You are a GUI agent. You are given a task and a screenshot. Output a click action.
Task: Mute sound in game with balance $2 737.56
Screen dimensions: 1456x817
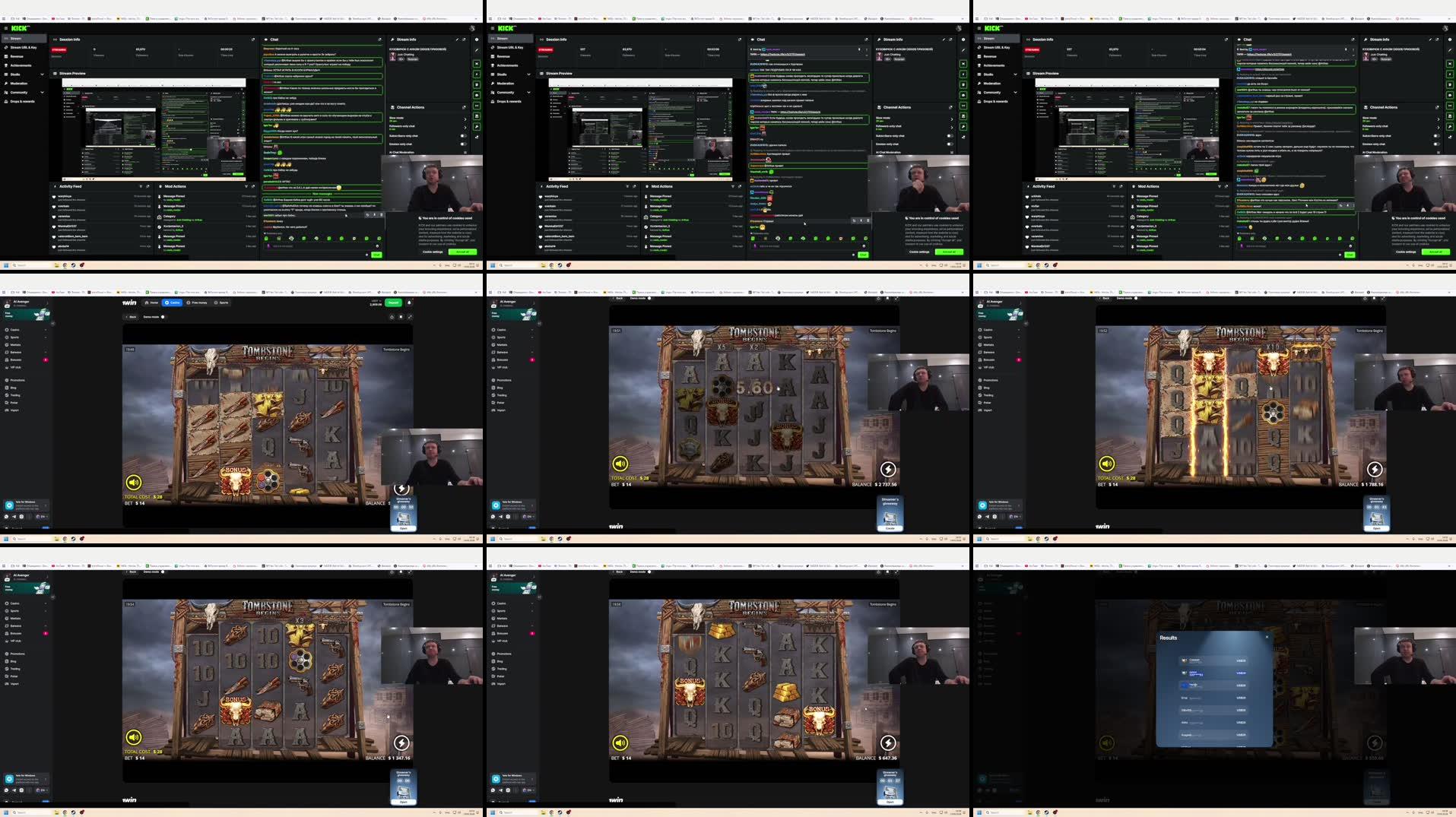click(620, 464)
